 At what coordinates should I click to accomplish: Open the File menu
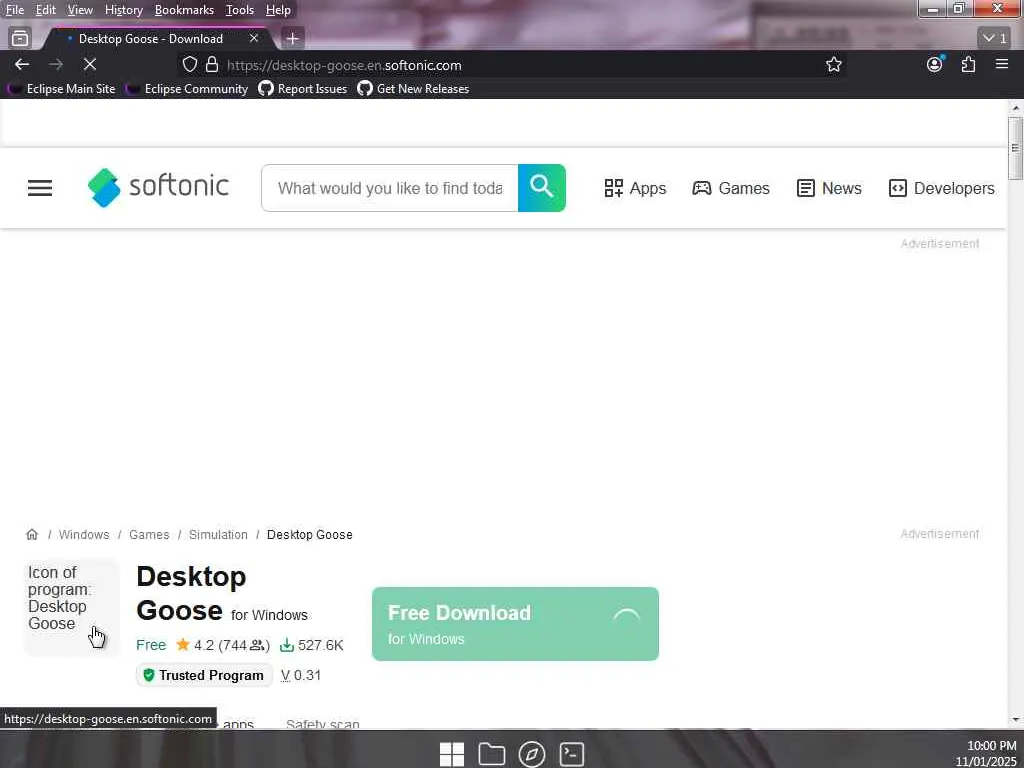[14, 10]
